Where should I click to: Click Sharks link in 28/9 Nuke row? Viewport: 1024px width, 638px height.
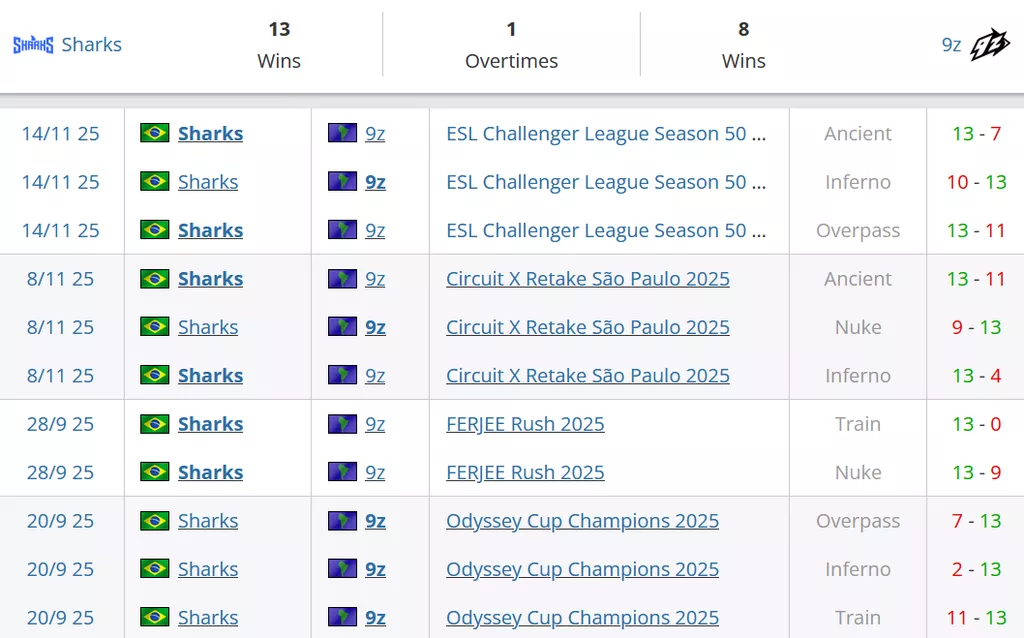[x=210, y=472]
